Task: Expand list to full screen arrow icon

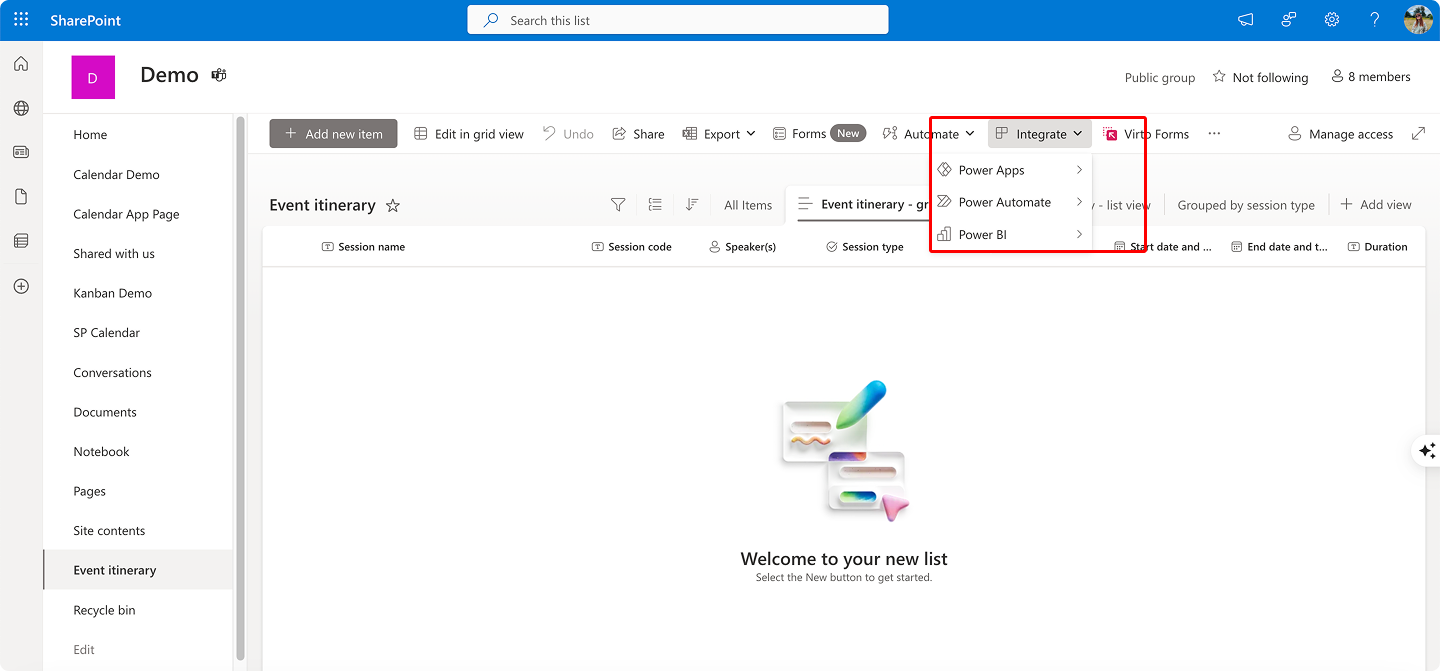Action: pos(1418,133)
